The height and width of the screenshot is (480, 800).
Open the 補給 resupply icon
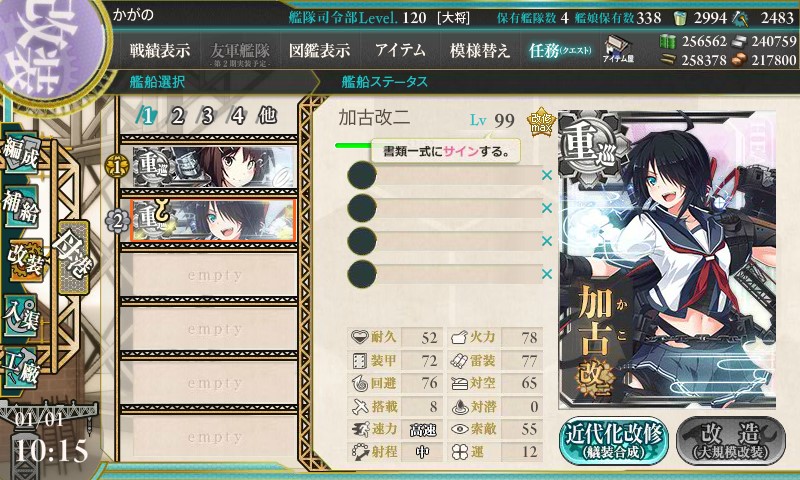point(21,205)
